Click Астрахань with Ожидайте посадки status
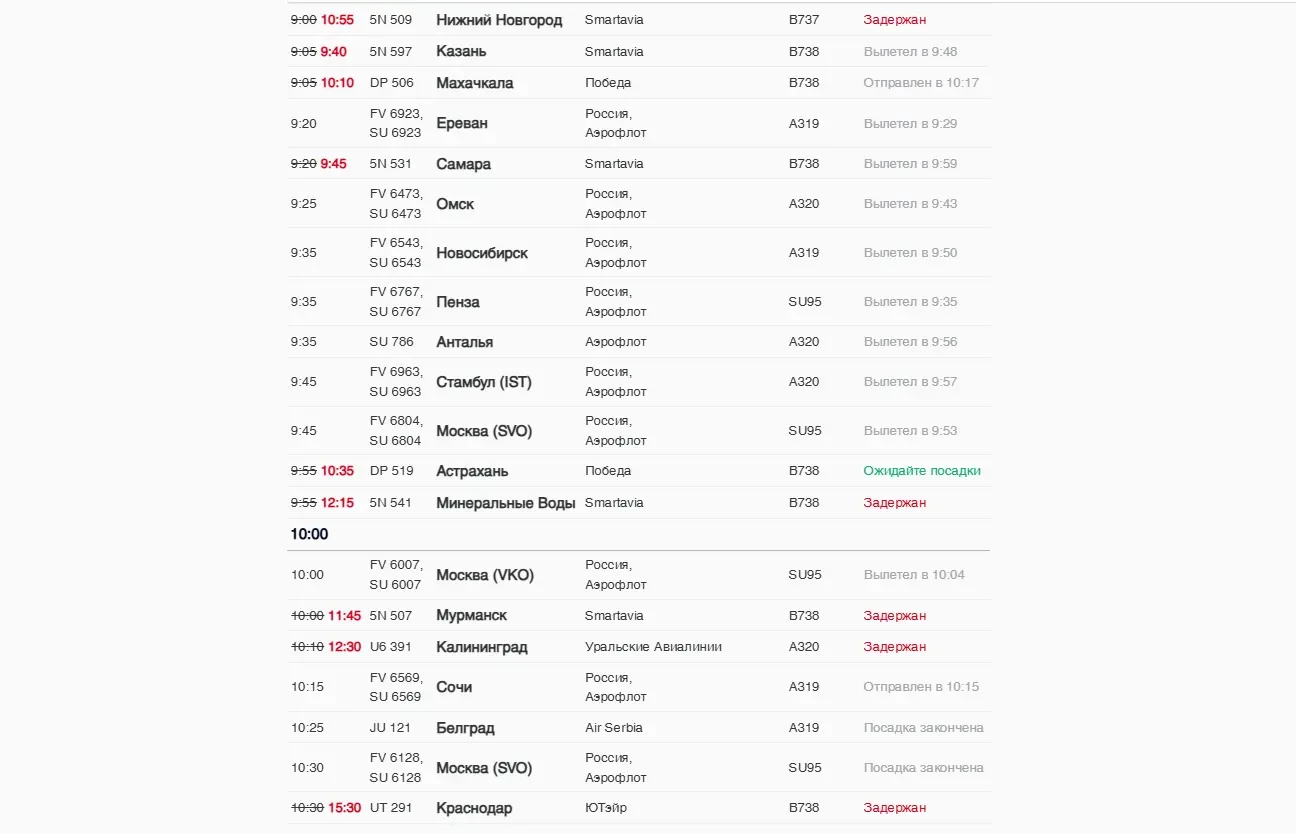The height and width of the screenshot is (834, 1296). click(x=639, y=471)
